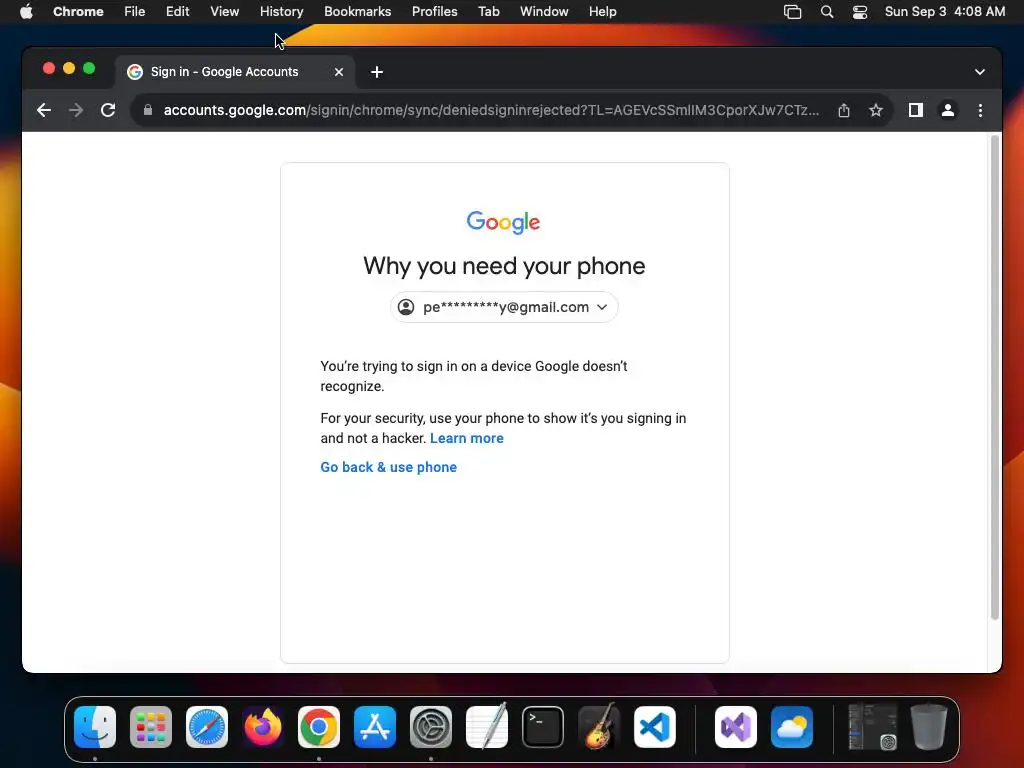
Task: Launch GarageBand from the Dock
Action: 599,726
